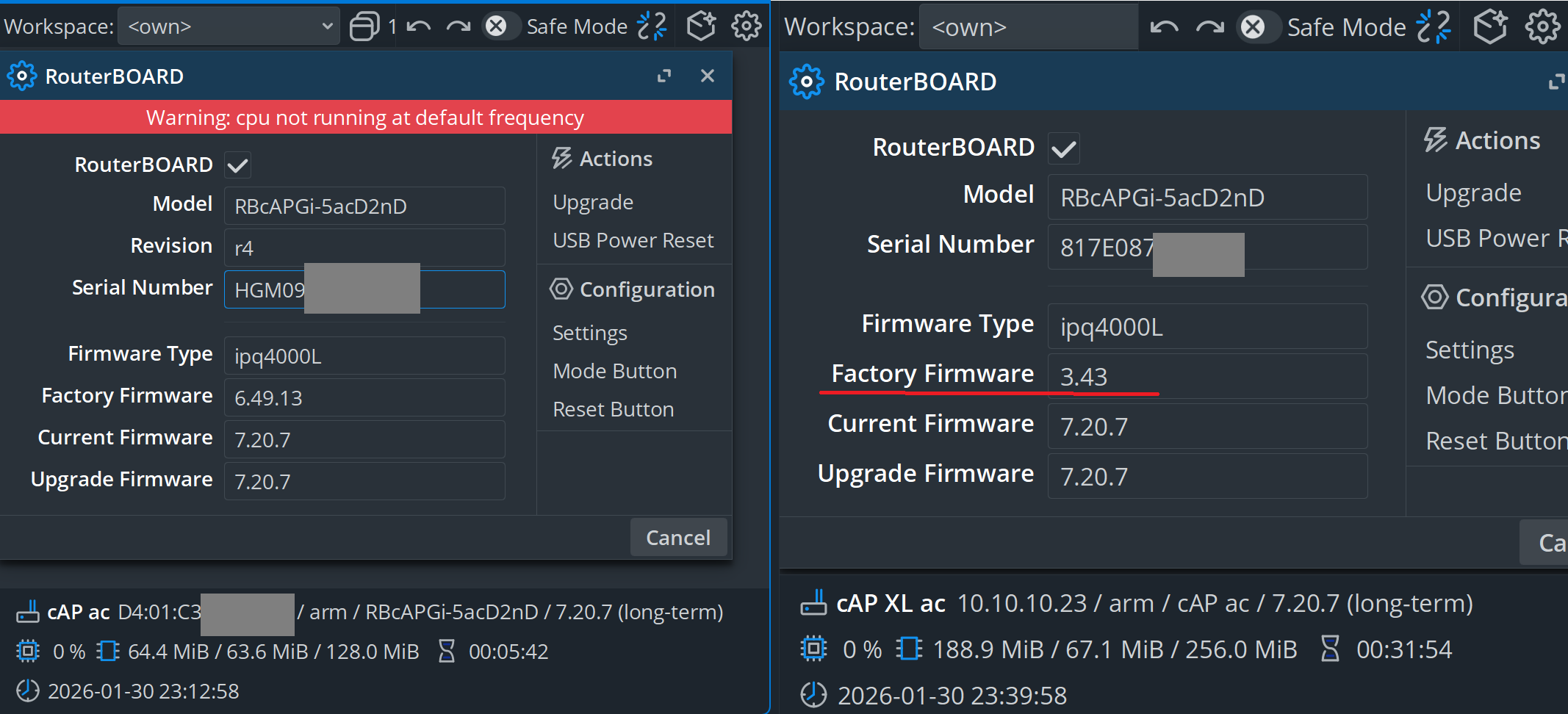Open the right Workspace combo box

1028,28
